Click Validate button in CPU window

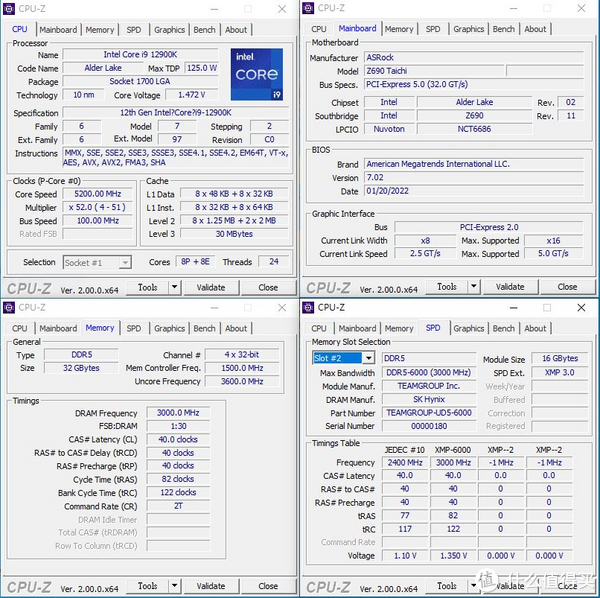coord(211,287)
